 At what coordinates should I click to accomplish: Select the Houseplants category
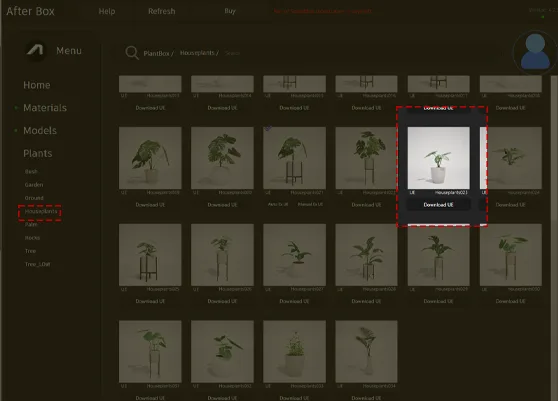tap(41, 211)
